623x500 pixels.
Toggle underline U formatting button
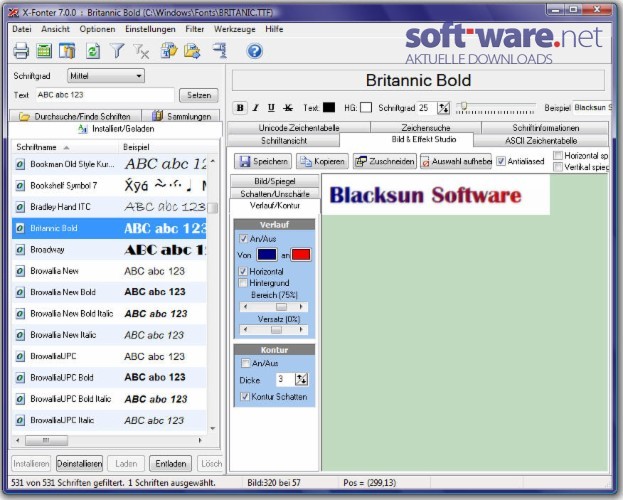click(271, 108)
